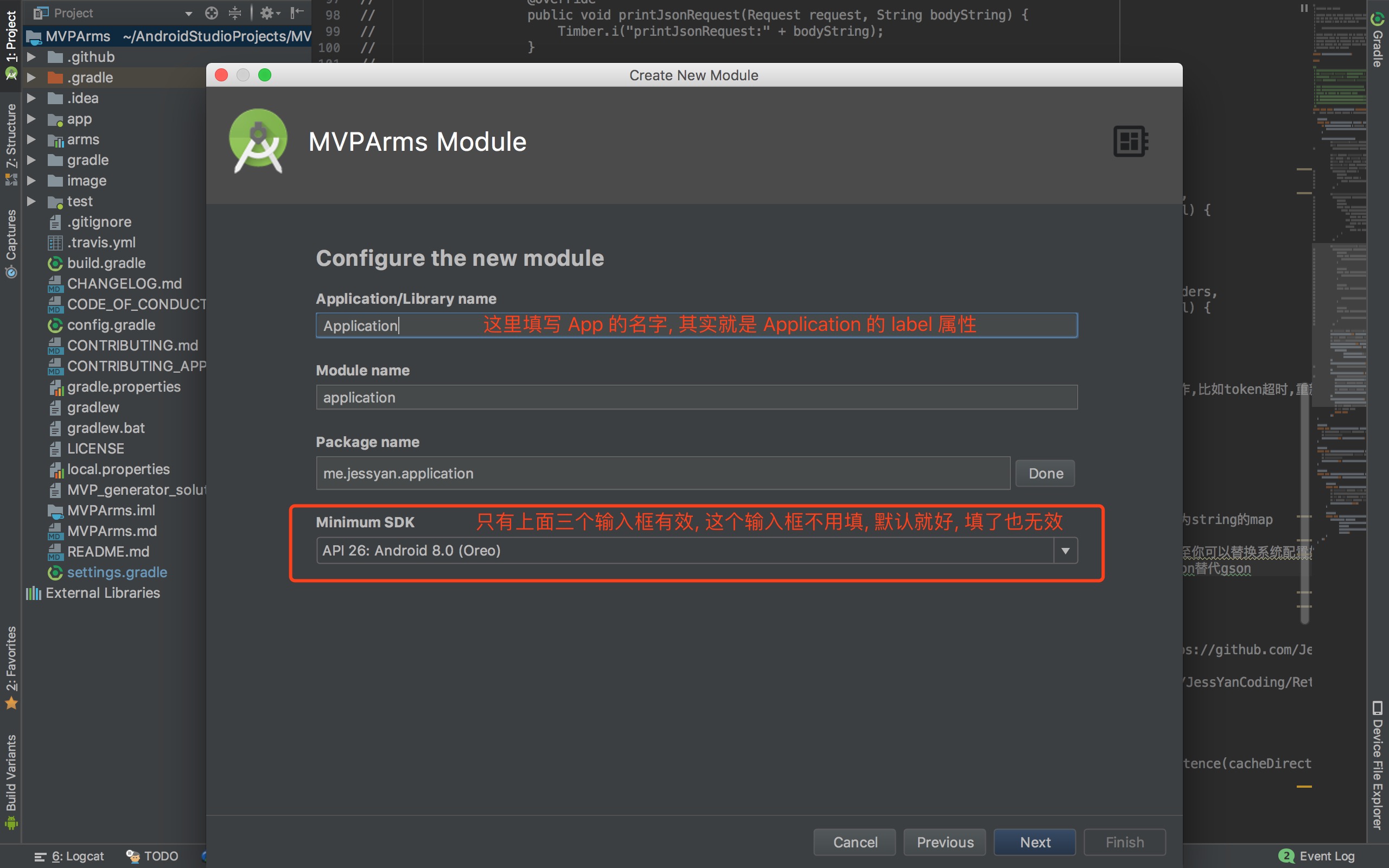1389x868 pixels.
Task: Expand the .github folder
Action: 31,57
